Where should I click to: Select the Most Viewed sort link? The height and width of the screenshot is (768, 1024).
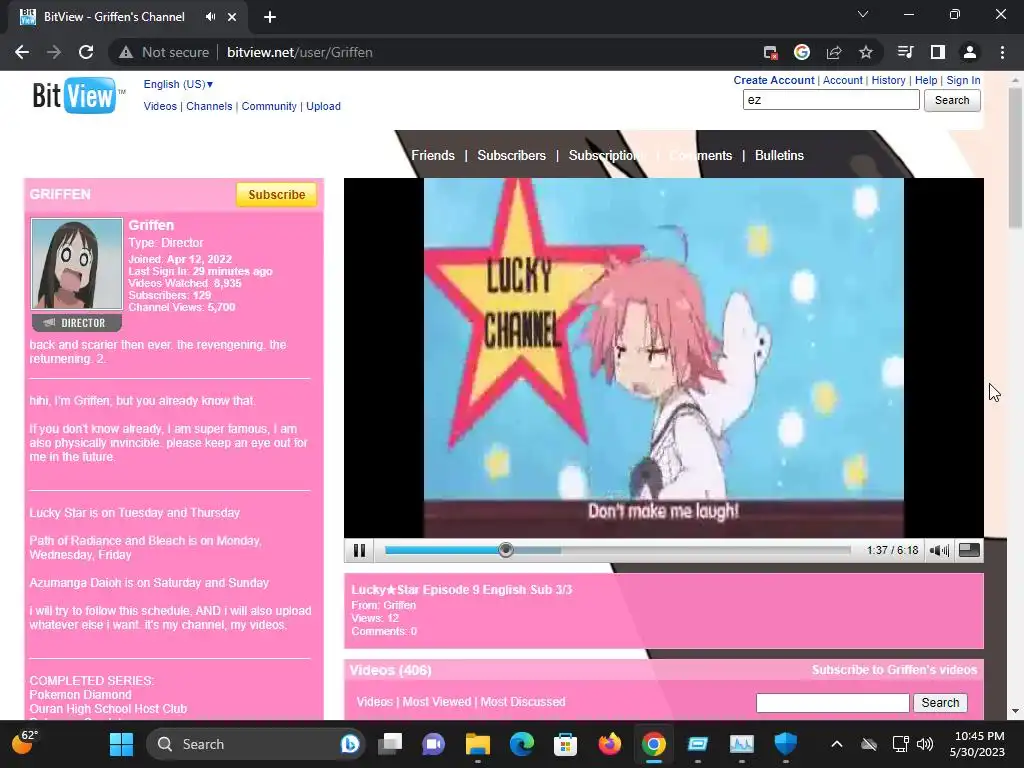(x=436, y=701)
